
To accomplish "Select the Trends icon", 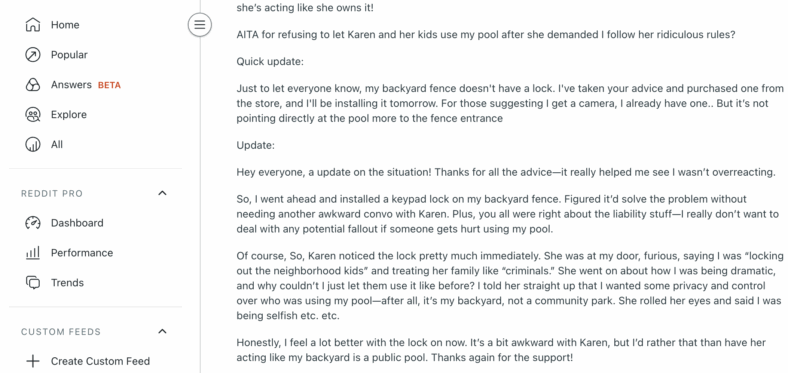I will [x=33, y=283].
